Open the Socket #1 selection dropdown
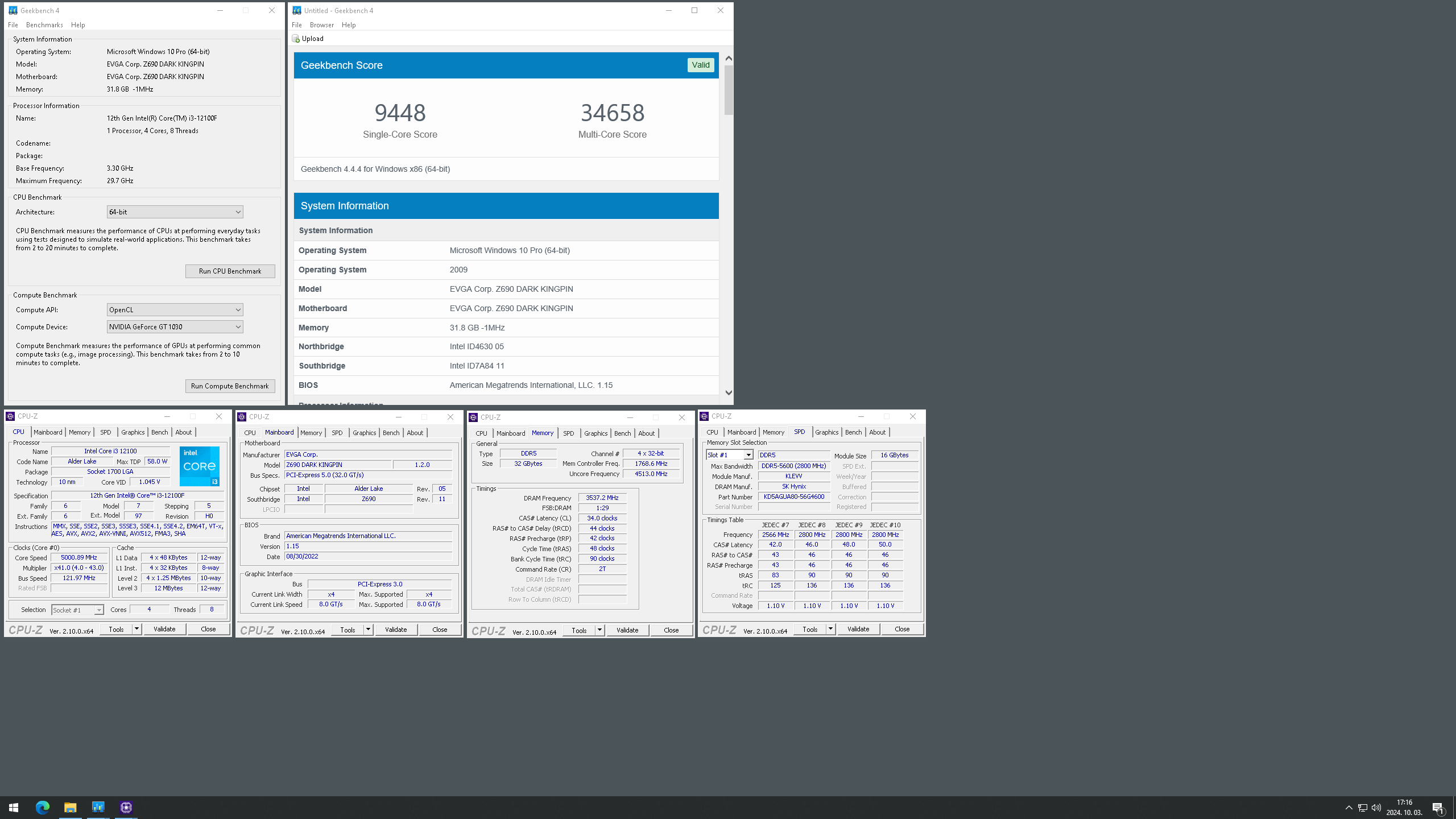 (77, 610)
